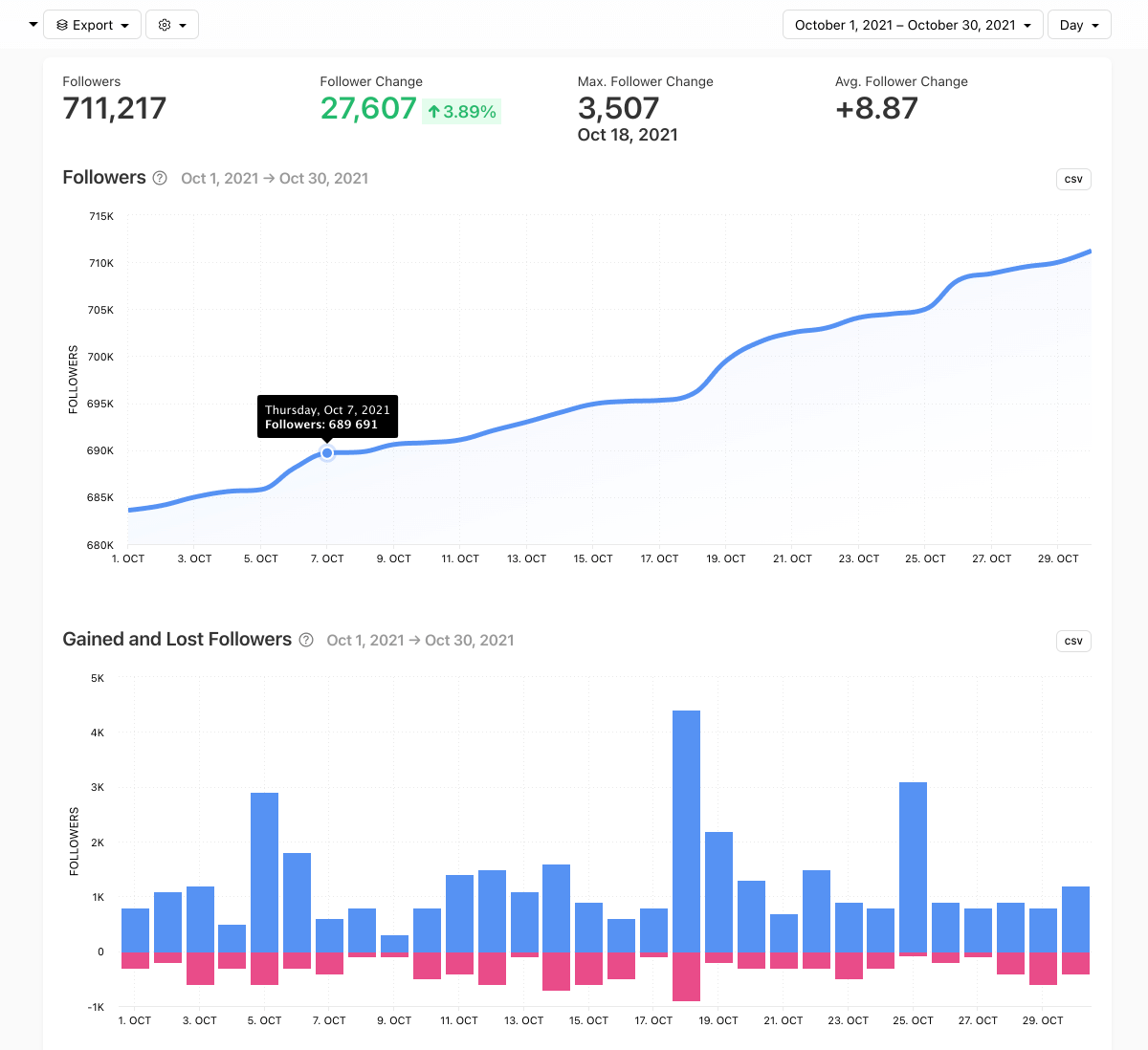Click the Max. Follower Change value 3,507
The image size is (1148, 1050).
click(618, 108)
